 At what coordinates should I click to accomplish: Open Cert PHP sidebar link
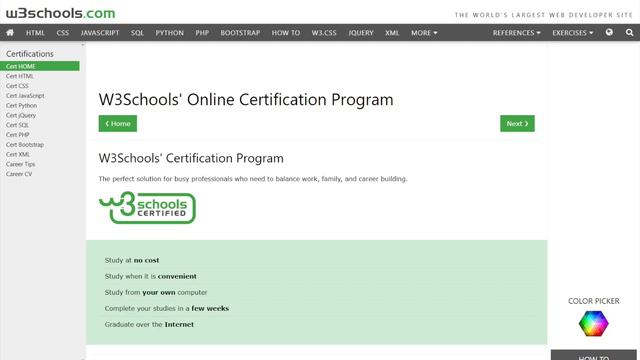[18, 135]
